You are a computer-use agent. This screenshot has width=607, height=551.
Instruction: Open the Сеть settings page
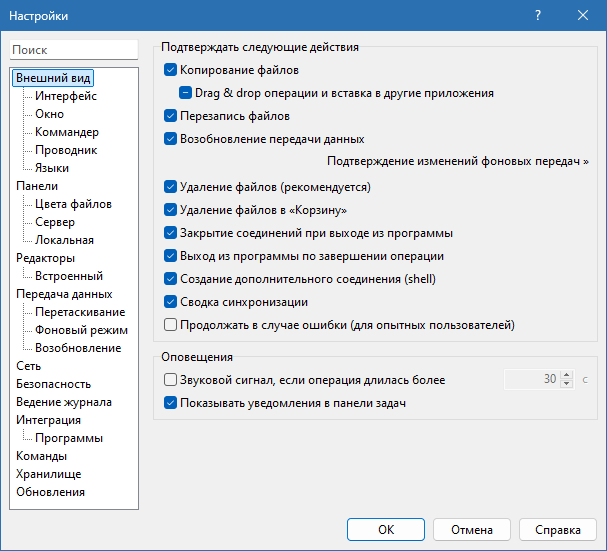(x=29, y=366)
